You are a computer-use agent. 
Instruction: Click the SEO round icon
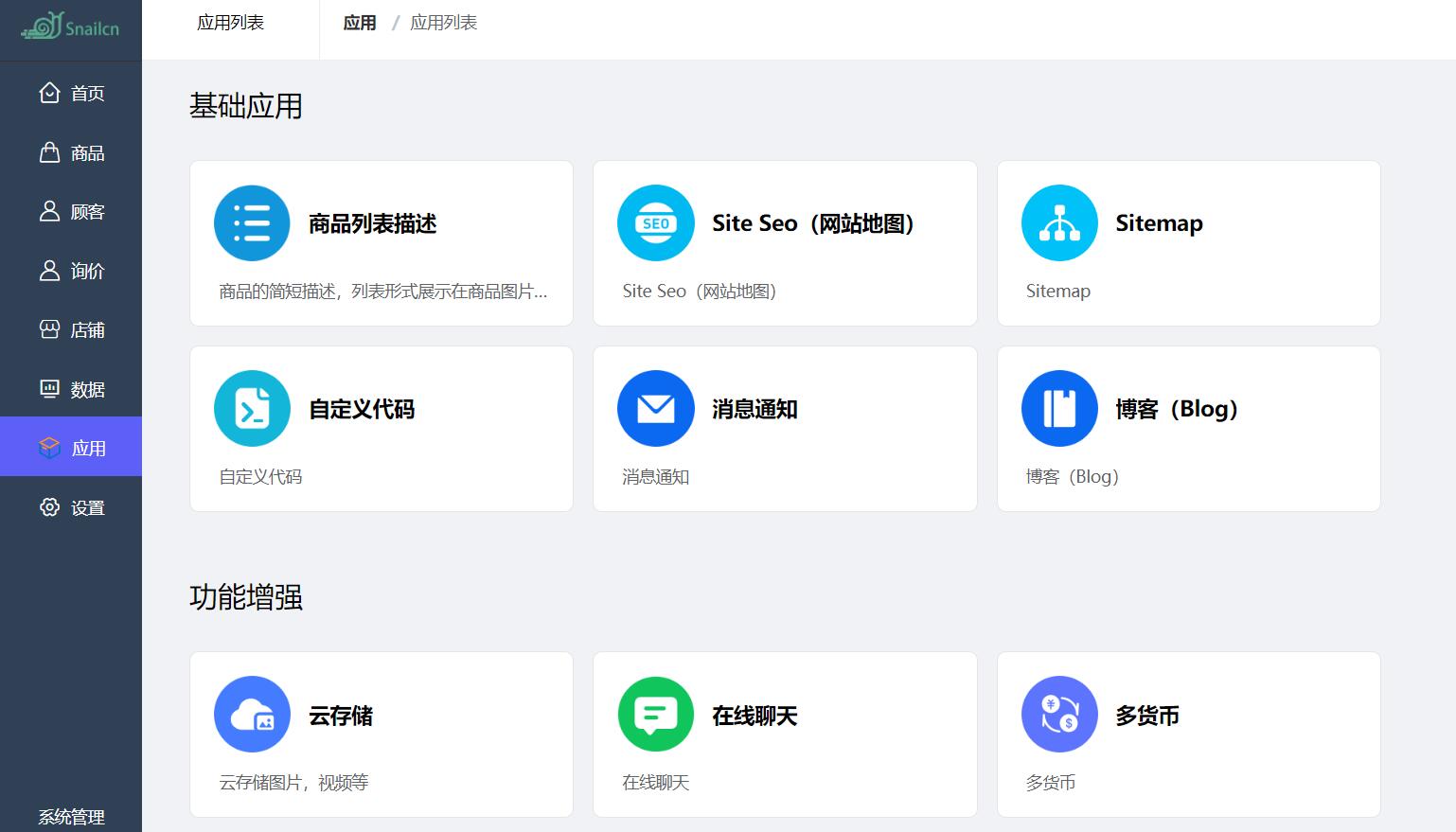655,223
